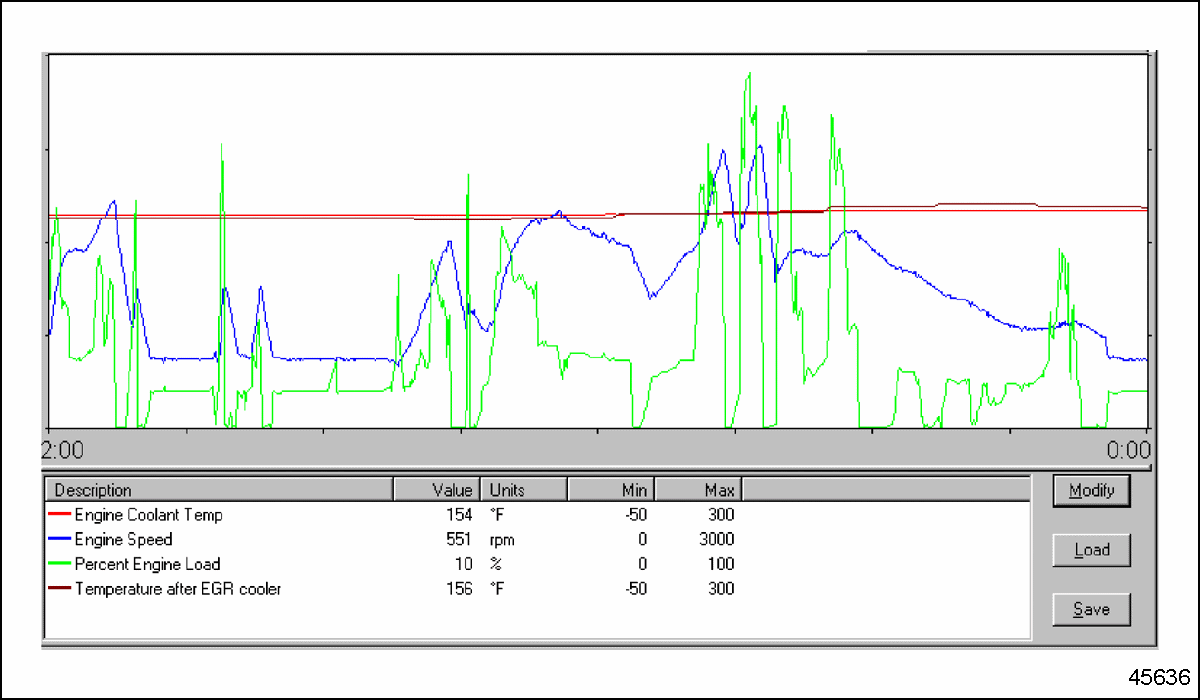
Task: Sort by the Description column header
Action: pyautogui.click(x=218, y=490)
